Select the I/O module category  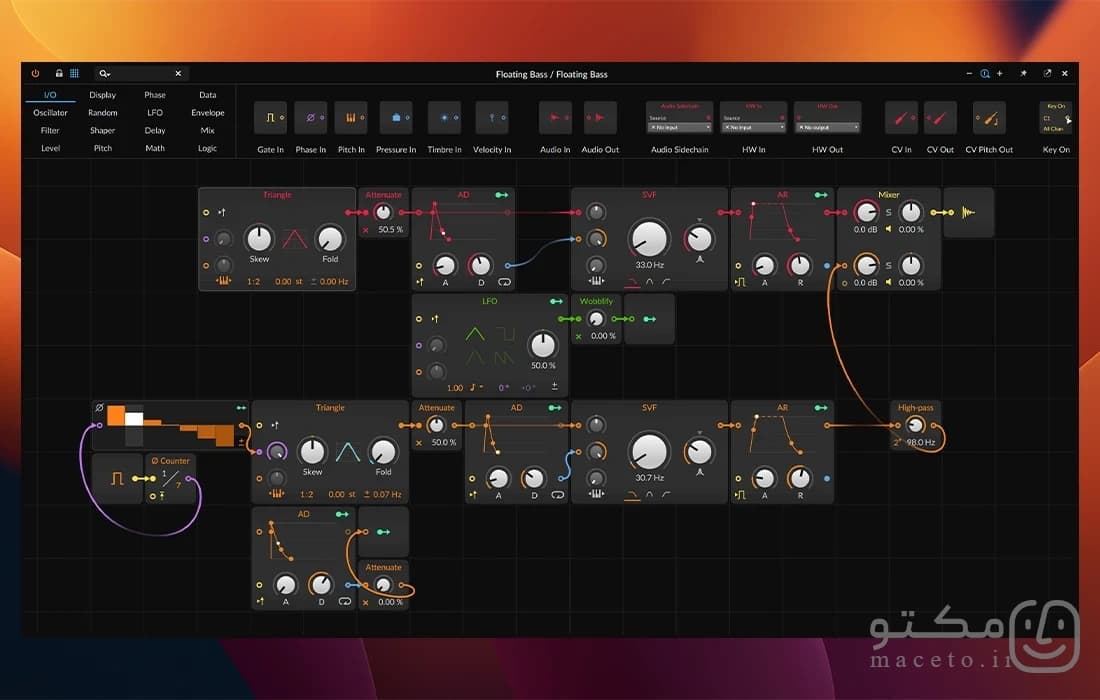click(x=50, y=95)
